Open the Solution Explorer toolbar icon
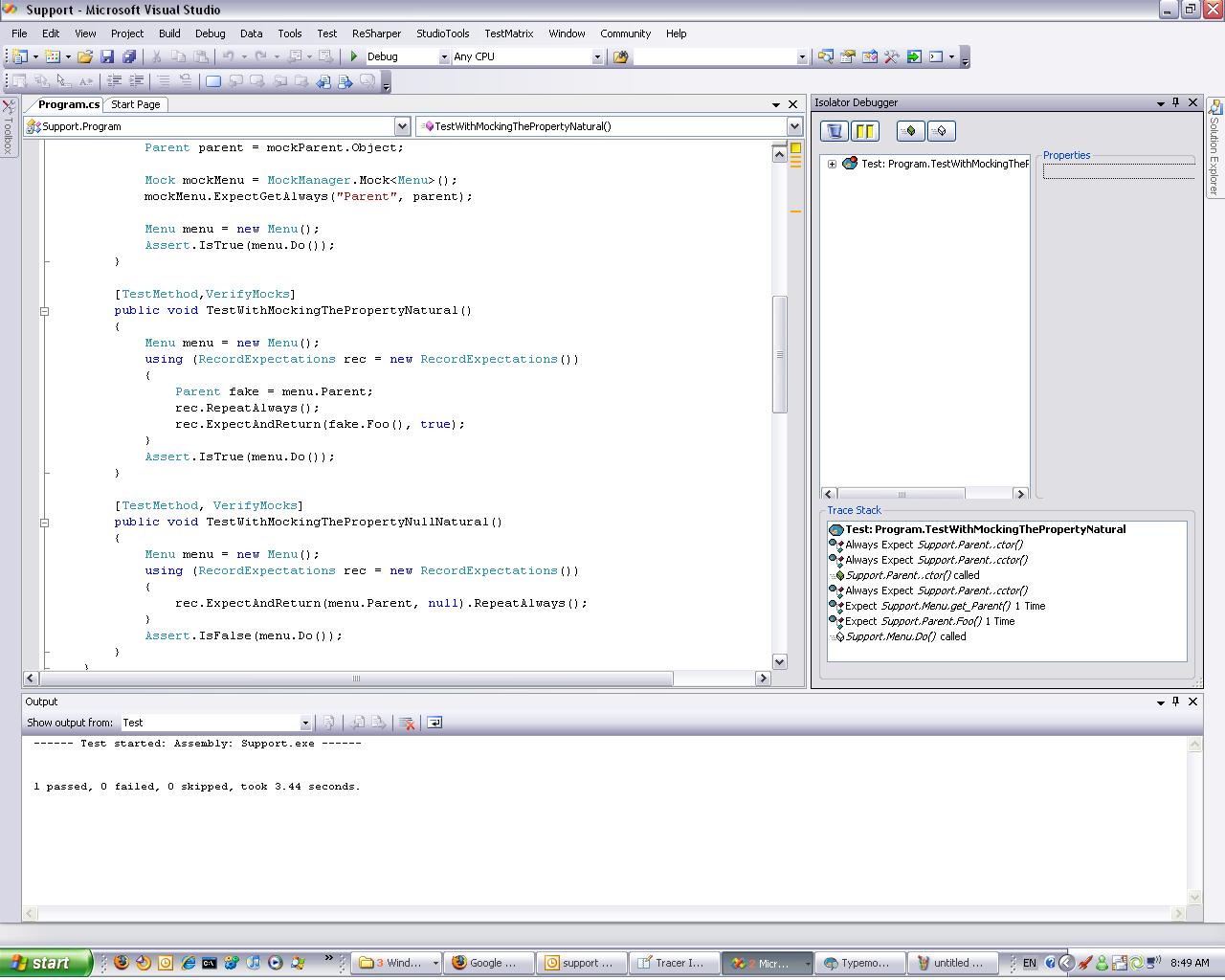Image resolution: width=1225 pixels, height=980 pixels. coord(825,56)
